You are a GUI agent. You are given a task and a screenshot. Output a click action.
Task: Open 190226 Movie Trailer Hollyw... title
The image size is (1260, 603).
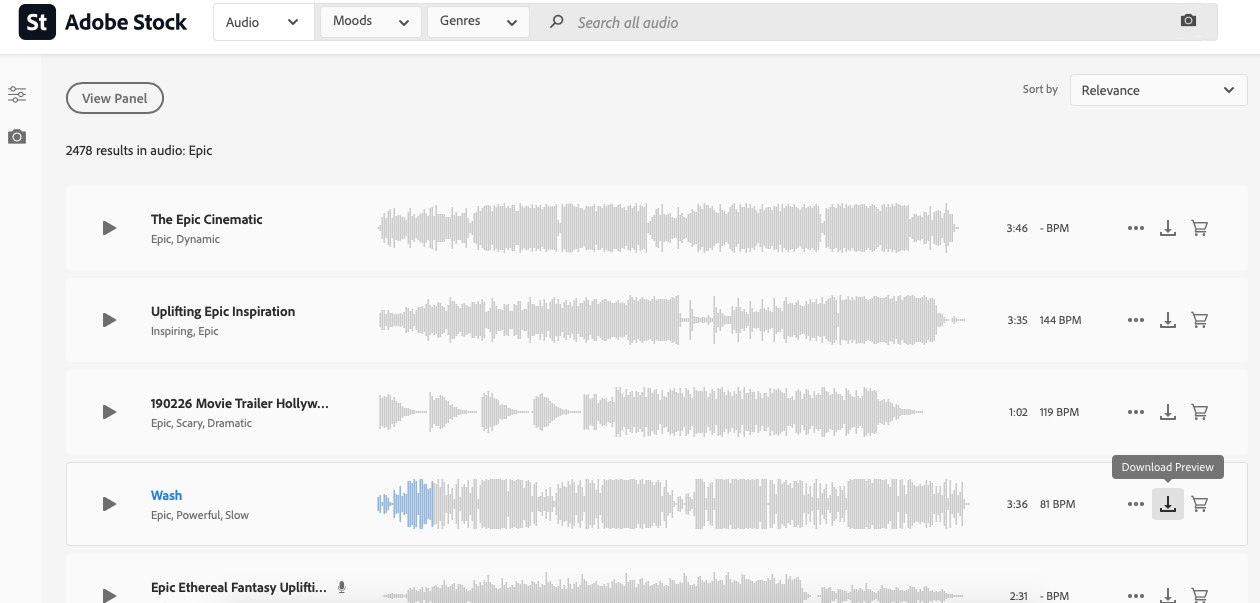(x=240, y=403)
